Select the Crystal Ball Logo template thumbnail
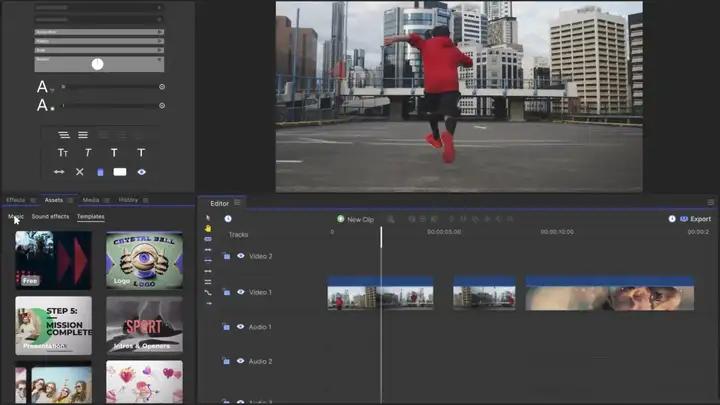Screen dimensions: 720x405 tap(144, 260)
